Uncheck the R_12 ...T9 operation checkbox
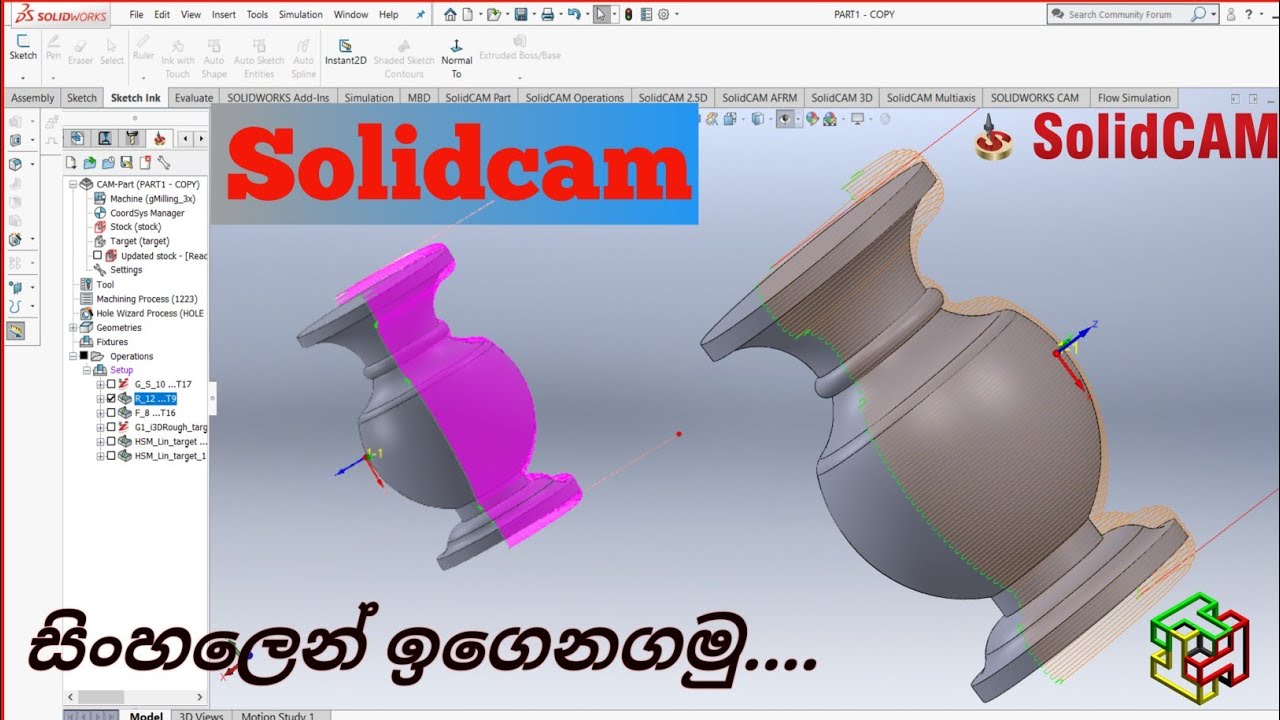The width and height of the screenshot is (1280, 720). (x=111, y=398)
